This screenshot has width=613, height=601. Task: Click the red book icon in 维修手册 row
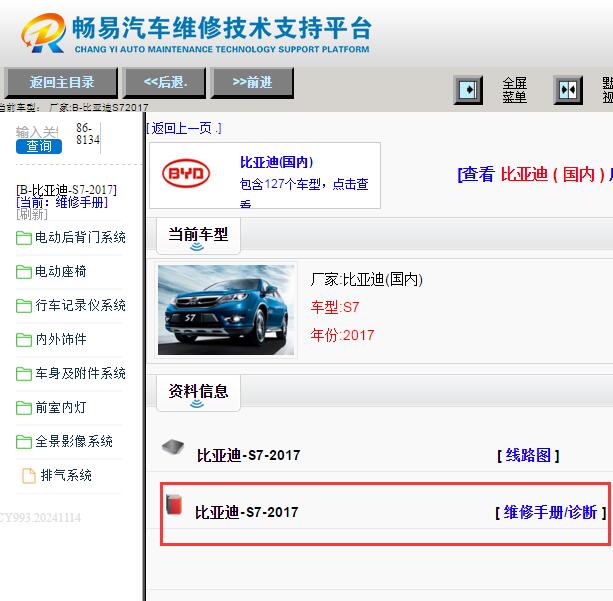click(x=174, y=504)
